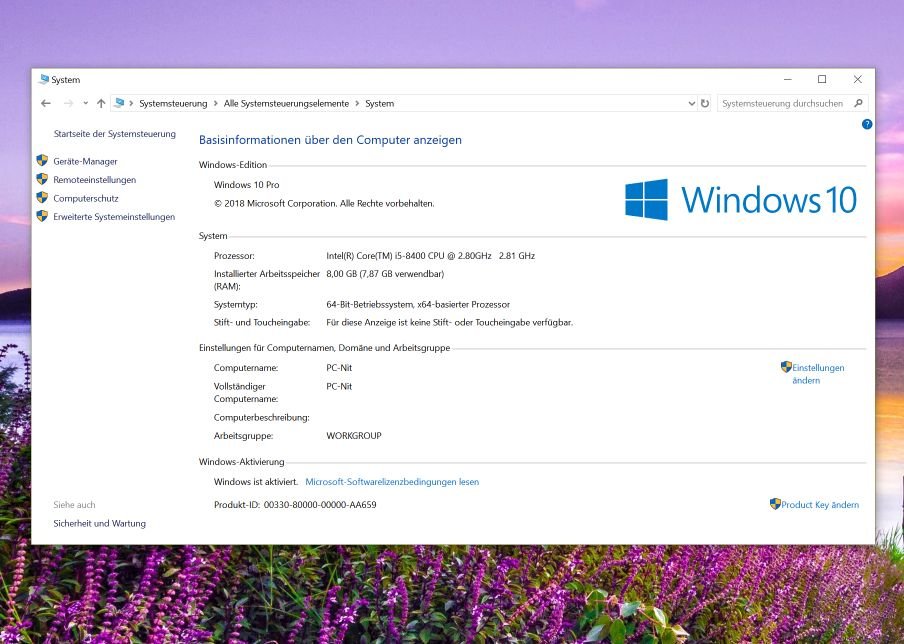Click the forward navigation arrow
The width and height of the screenshot is (904, 644).
(68, 103)
